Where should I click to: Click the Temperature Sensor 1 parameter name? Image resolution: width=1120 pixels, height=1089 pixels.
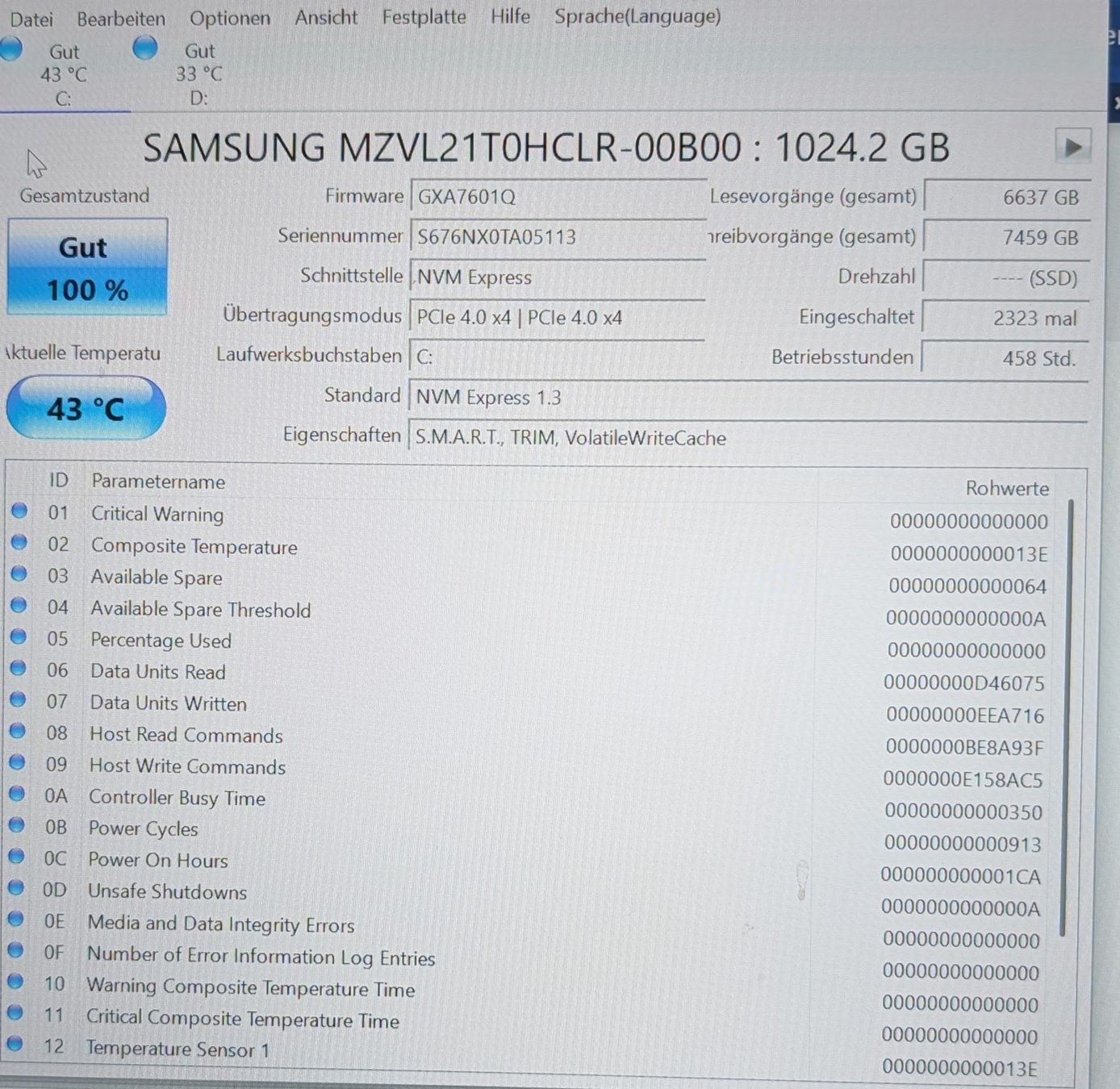(178, 1049)
